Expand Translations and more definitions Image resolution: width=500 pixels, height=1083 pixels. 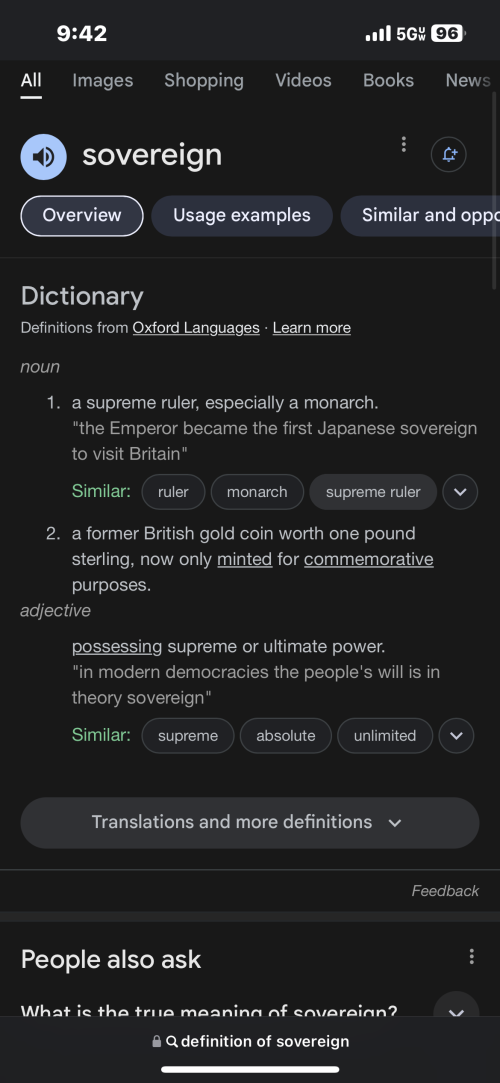click(x=250, y=823)
